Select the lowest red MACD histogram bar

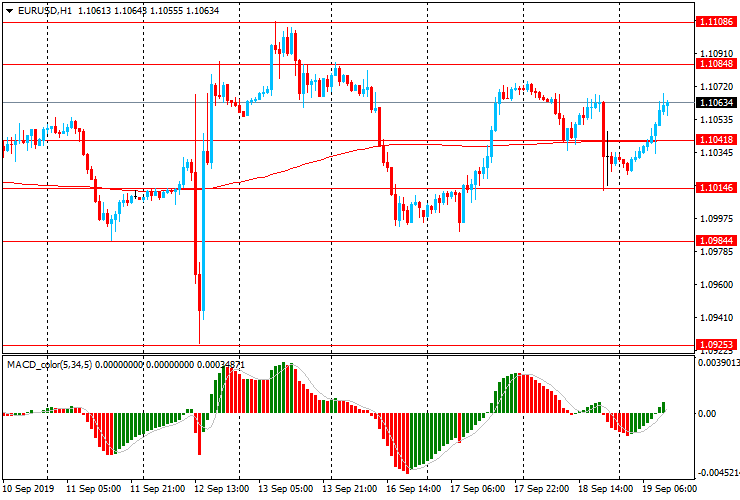click(x=408, y=443)
